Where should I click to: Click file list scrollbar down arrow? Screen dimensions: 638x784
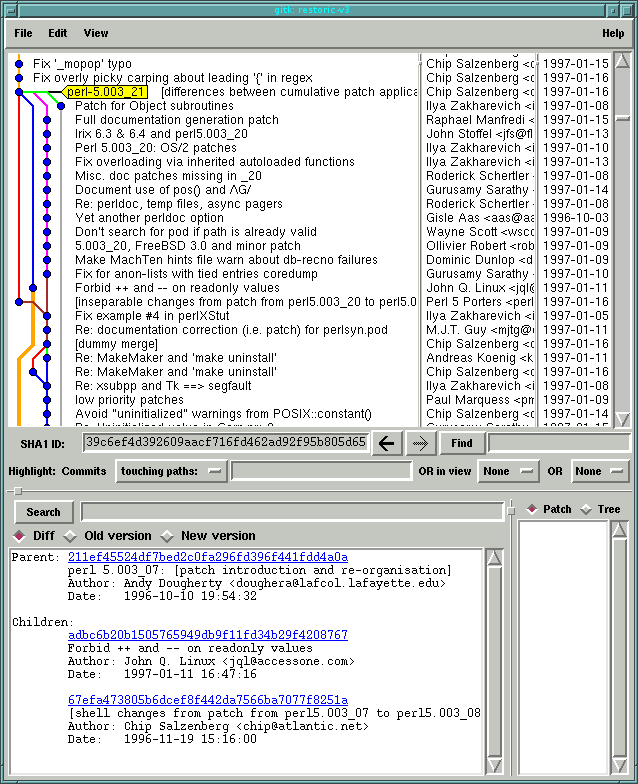pyautogui.click(x=619, y=765)
